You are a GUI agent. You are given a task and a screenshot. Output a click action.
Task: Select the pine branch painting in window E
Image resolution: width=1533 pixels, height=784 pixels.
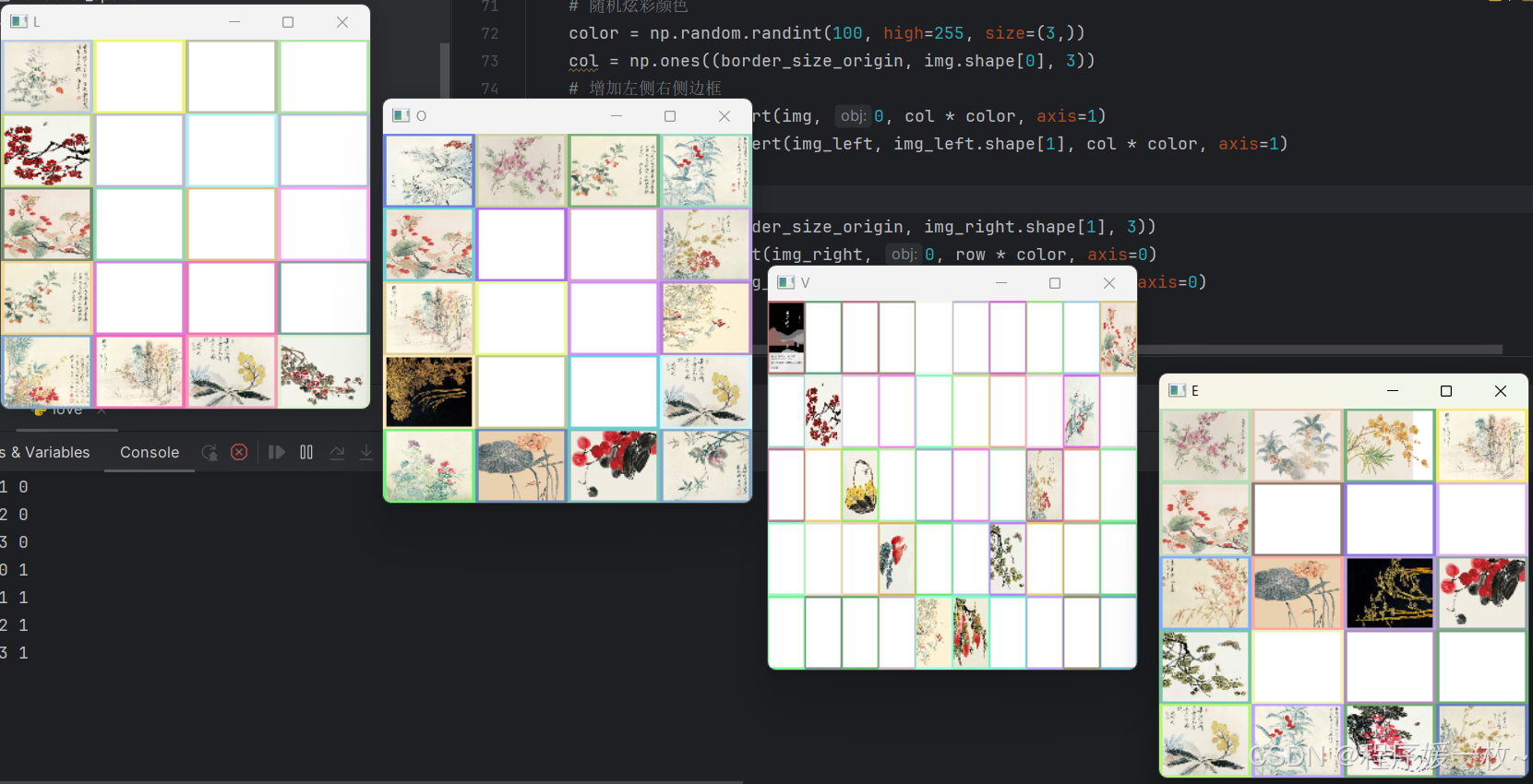point(1204,667)
